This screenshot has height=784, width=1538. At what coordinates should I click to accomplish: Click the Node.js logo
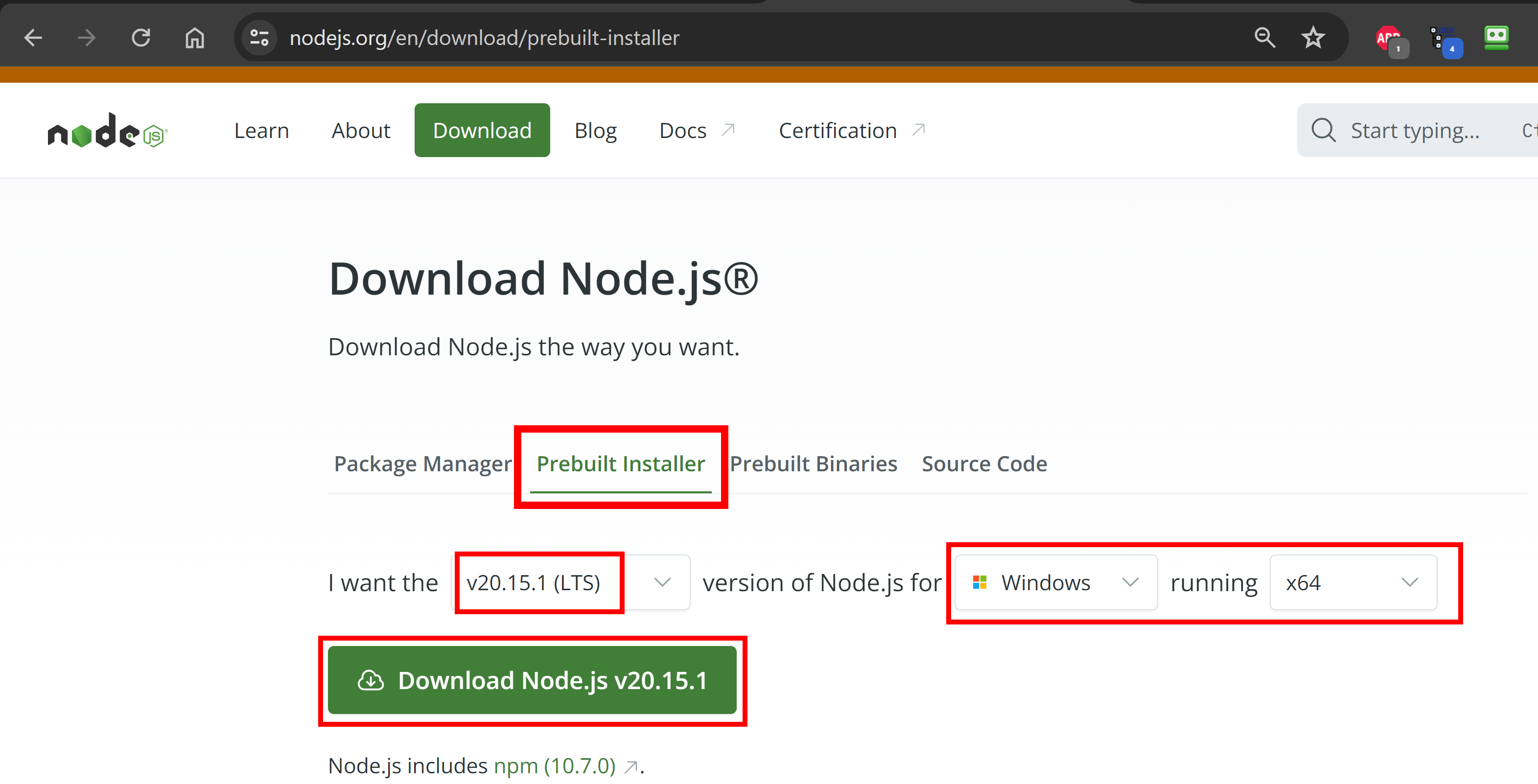click(x=108, y=131)
